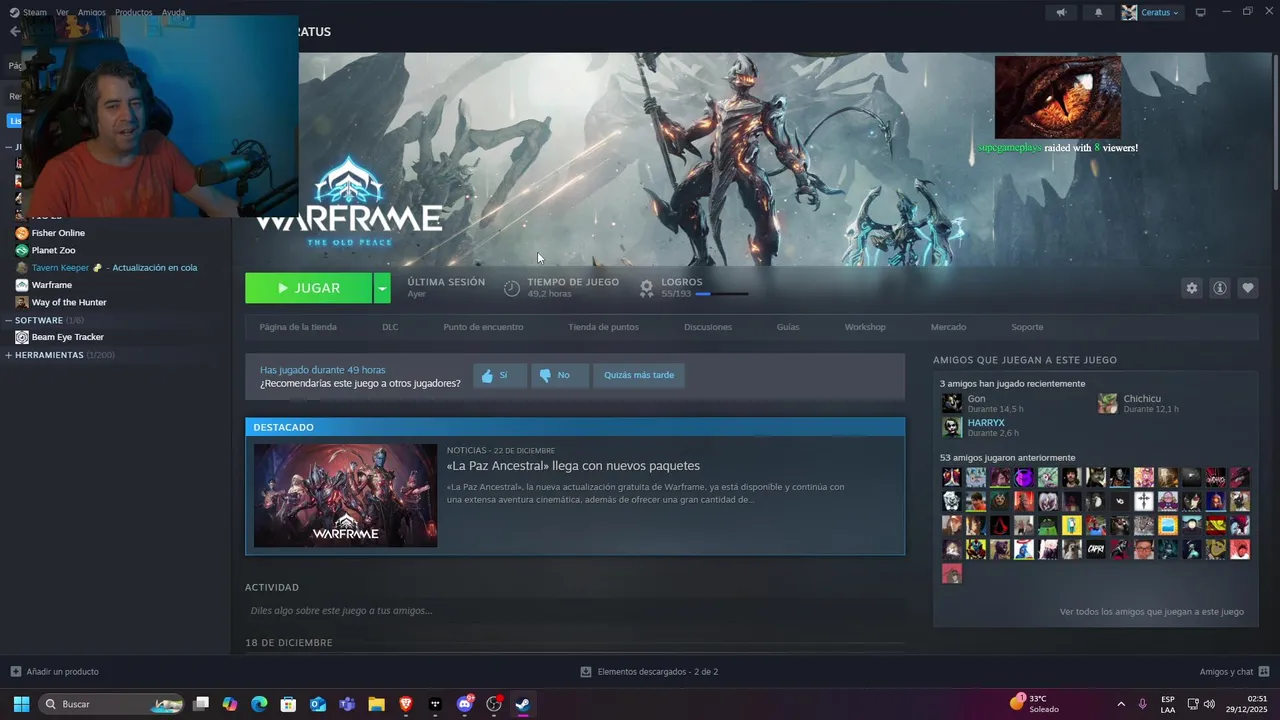The image size is (1280, 720).
Task: Open File Explorer from the taskbar
Action: (376, 704)
